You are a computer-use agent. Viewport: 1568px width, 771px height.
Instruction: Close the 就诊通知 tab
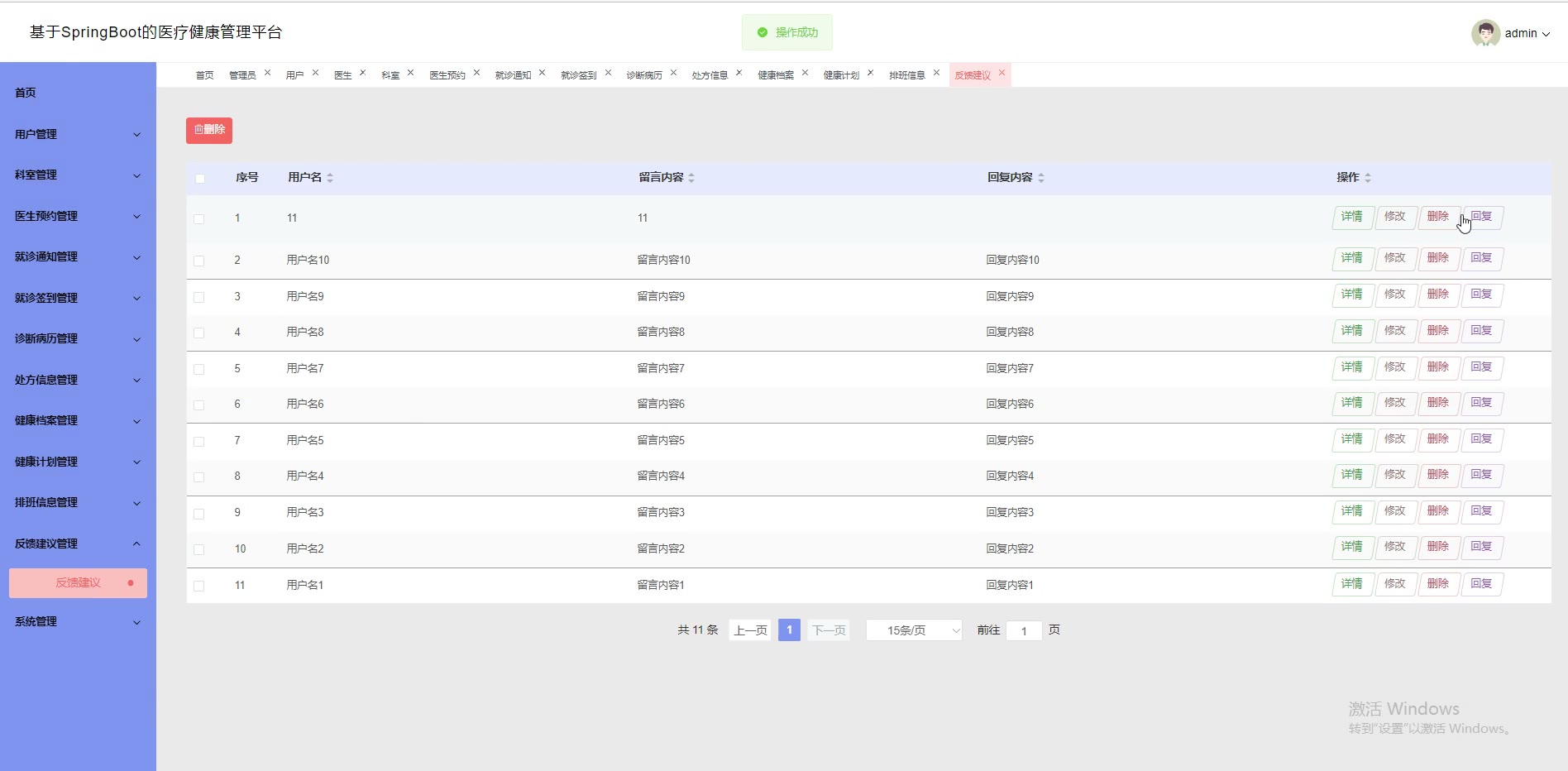542,73
